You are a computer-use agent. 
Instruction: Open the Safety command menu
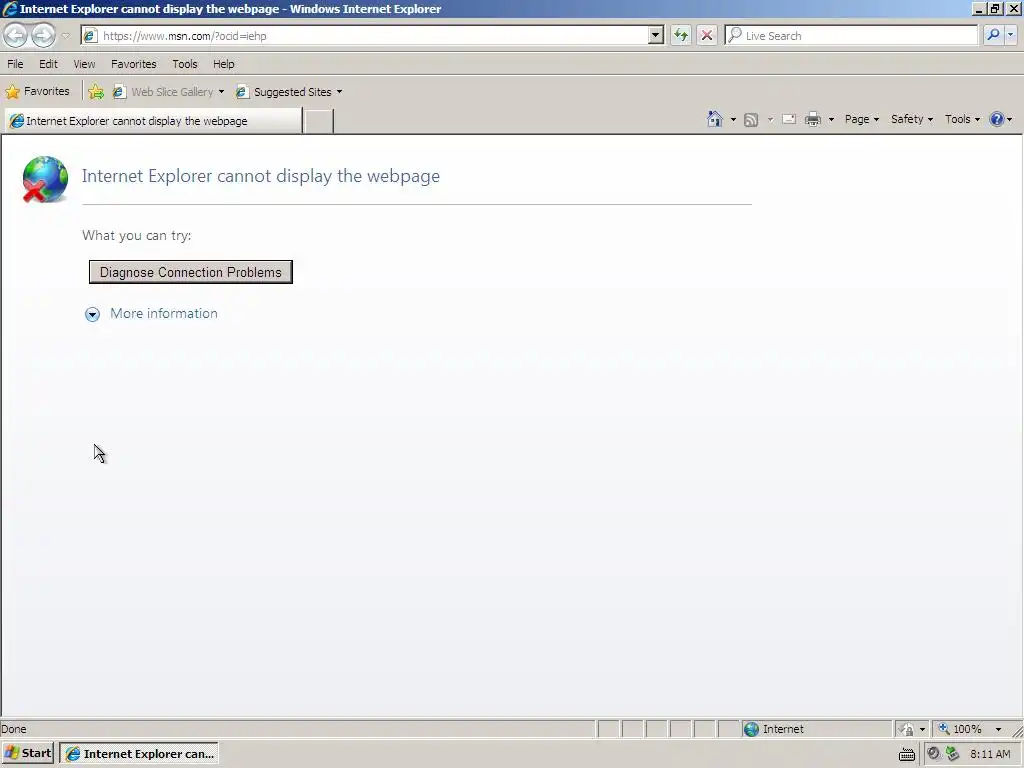pyautogui.click(x=912, y=119)
